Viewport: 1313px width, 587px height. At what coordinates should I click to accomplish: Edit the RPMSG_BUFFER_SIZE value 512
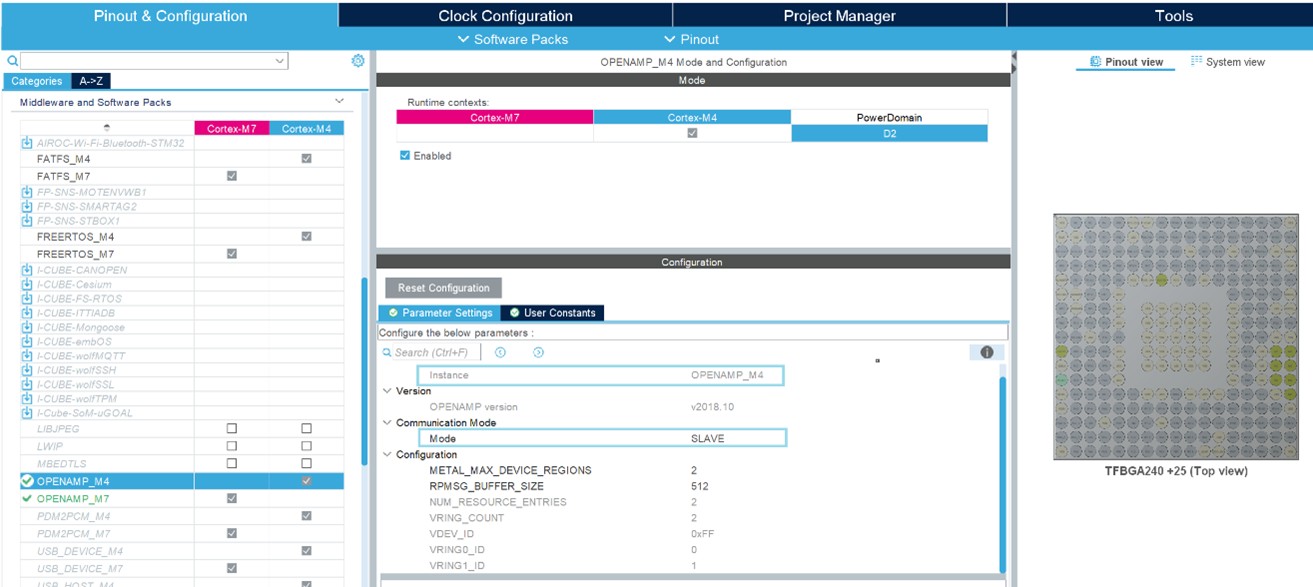click(x=699, y=486)
